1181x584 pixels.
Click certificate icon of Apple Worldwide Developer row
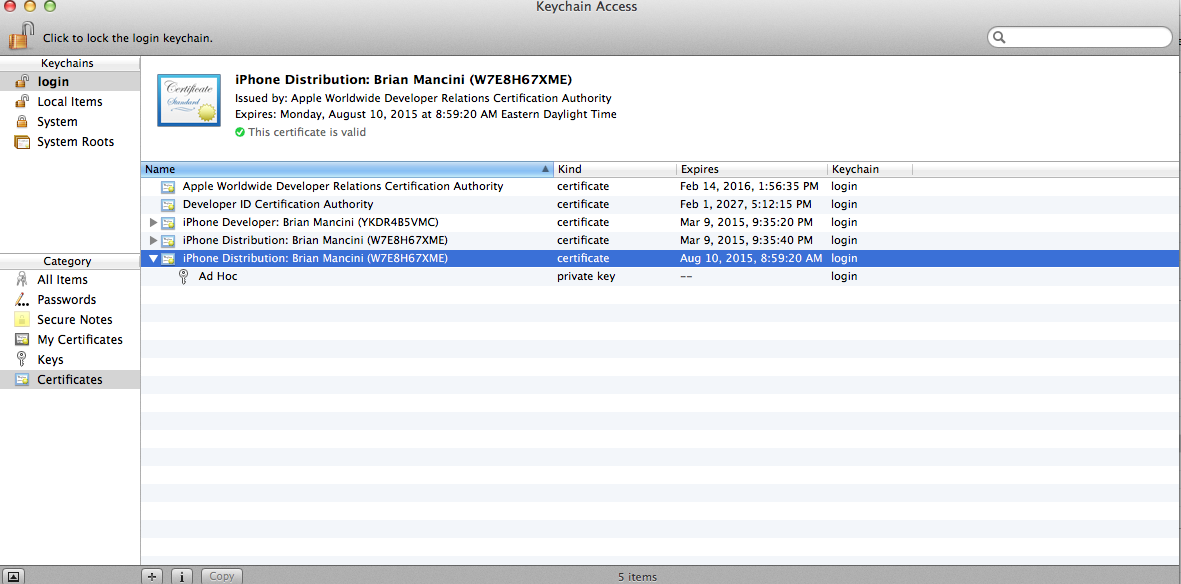pos(169,186)
